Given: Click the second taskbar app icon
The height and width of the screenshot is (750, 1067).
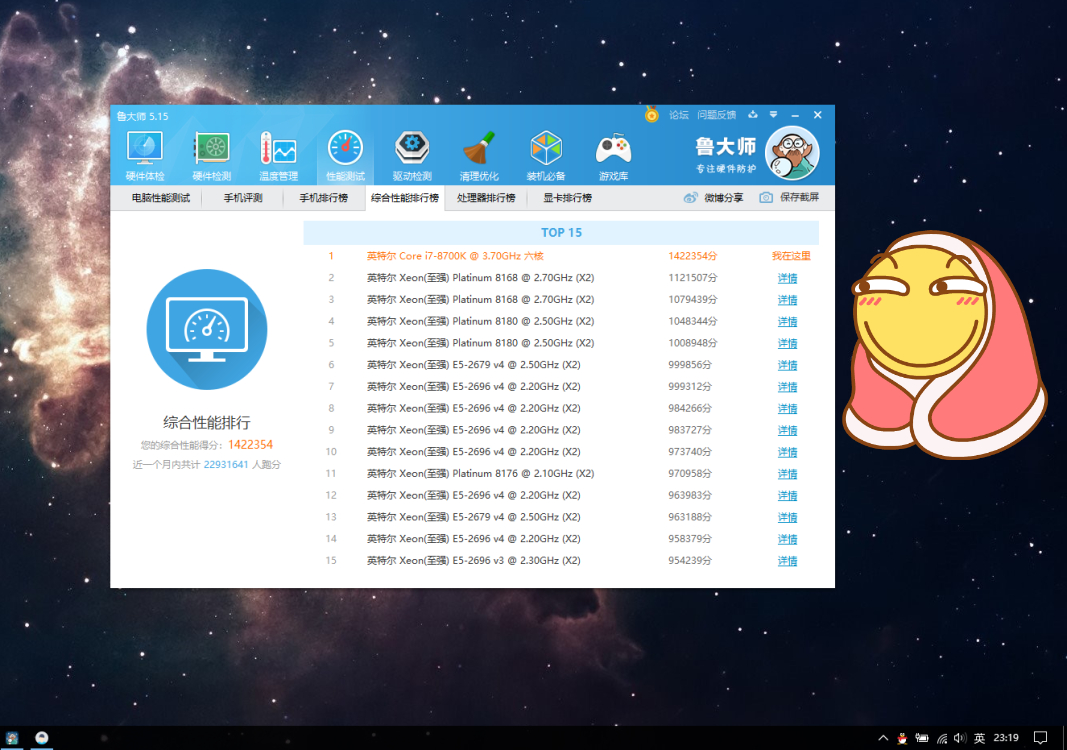Looking at the screenshot, I should click(x=42, y=738).
